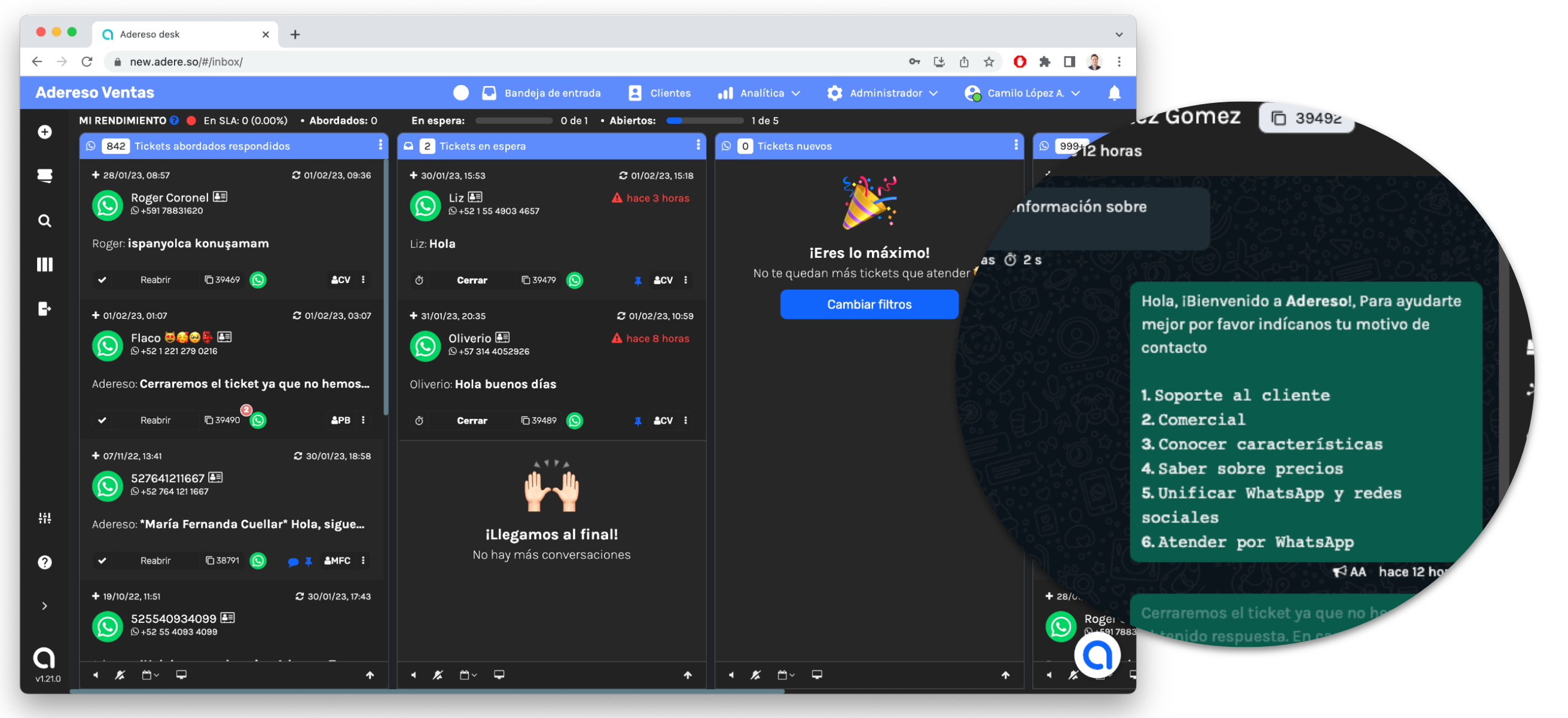Unpin Liz's ticket using the pin icon
This screenshot has width=1568, height=718.
click(637, 280)
